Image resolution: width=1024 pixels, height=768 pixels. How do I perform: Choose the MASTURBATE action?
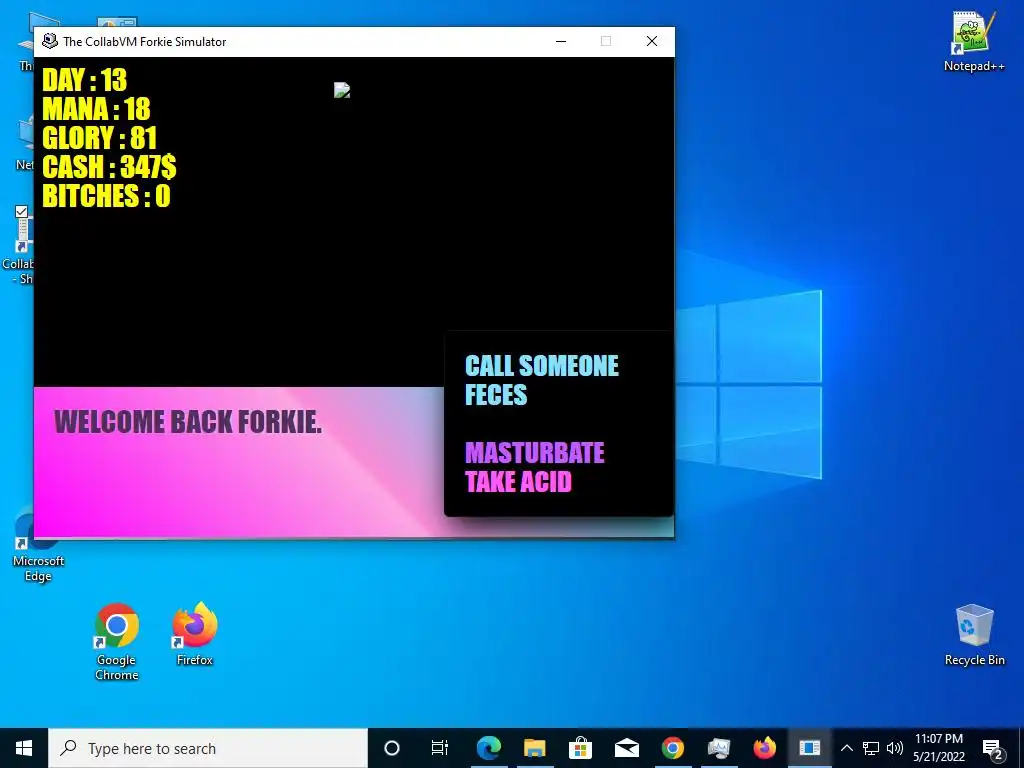pos(535,453)
